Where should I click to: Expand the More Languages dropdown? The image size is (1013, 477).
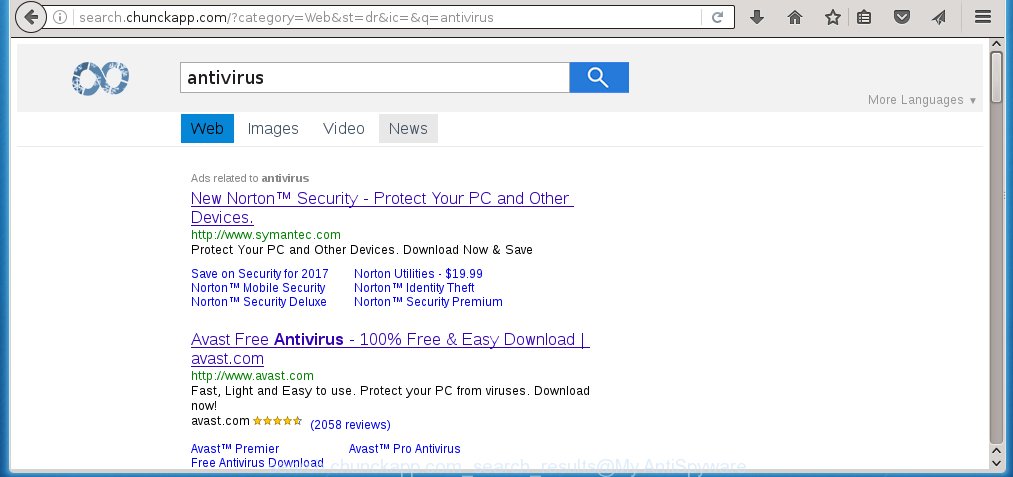(x=922, y=100)
